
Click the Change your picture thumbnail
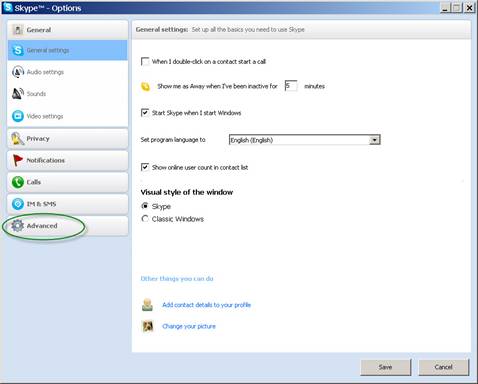[x=148, y=326]
